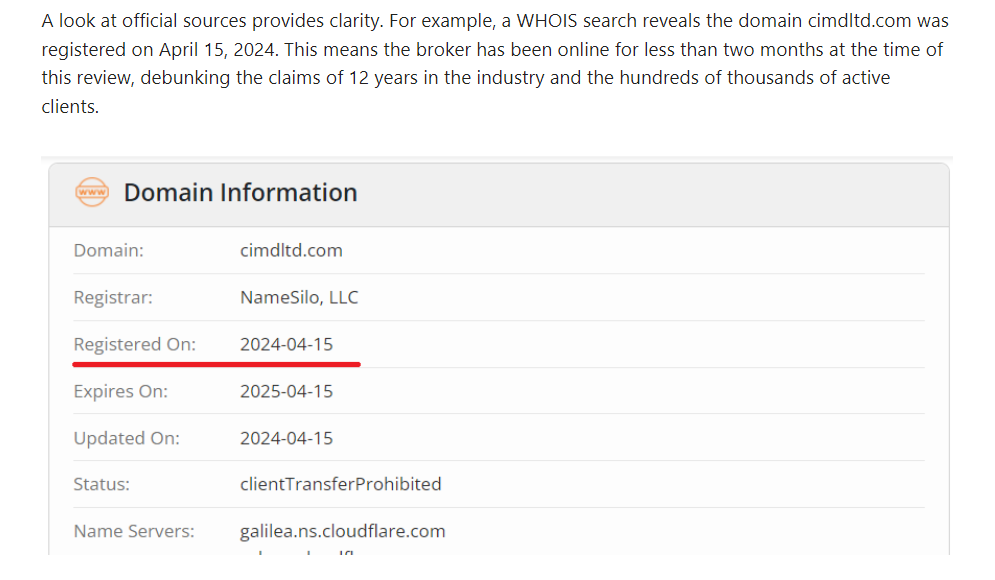Select the cimdltd.com domain value
This screenshot has height=580, width=995.
(291, 250)
